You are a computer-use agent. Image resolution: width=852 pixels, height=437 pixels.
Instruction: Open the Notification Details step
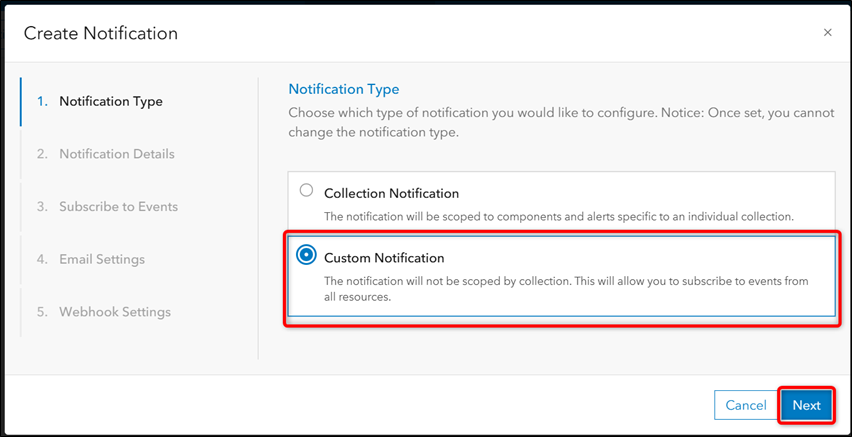(116, 154)
